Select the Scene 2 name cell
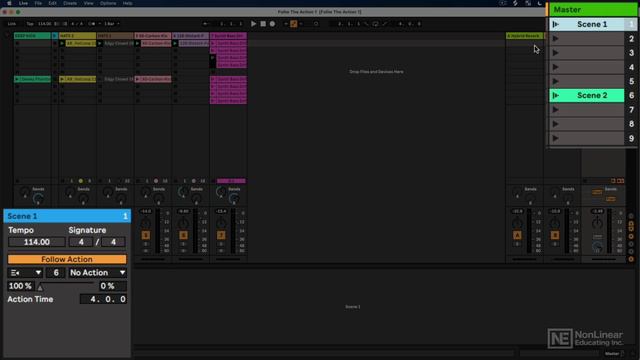640x360 pixels. [592, 96]
